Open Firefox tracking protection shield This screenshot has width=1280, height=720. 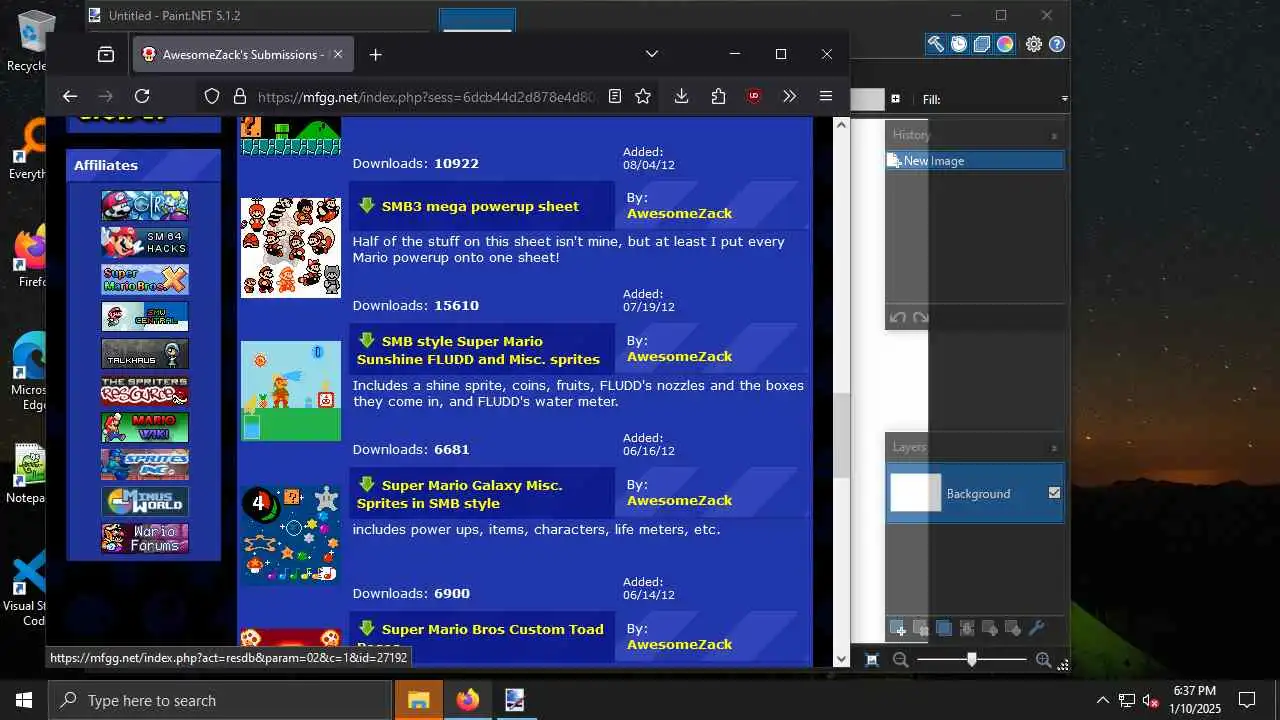click(212, 96)
